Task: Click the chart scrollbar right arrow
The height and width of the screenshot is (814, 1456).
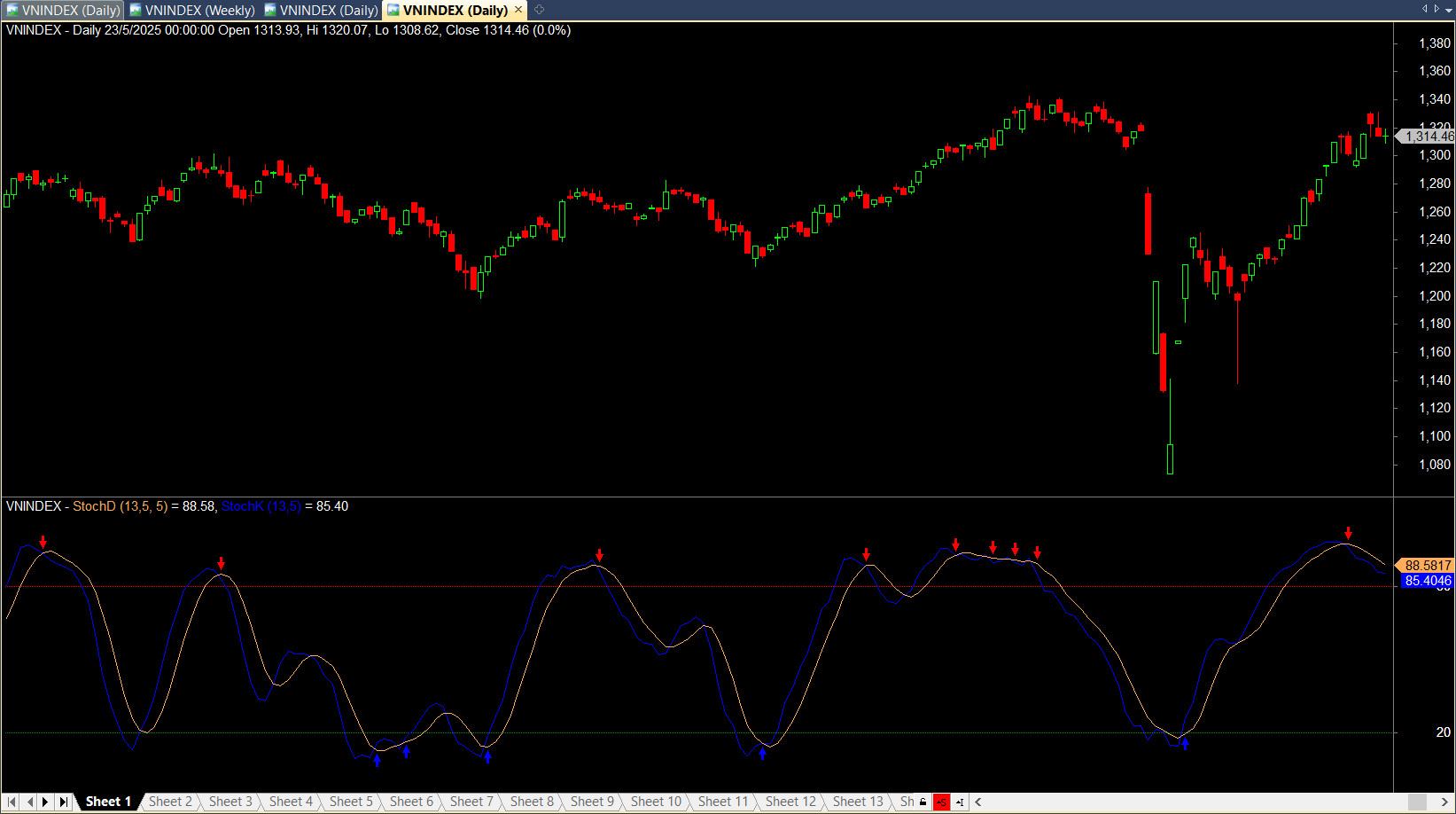Action: (1444, 802)
